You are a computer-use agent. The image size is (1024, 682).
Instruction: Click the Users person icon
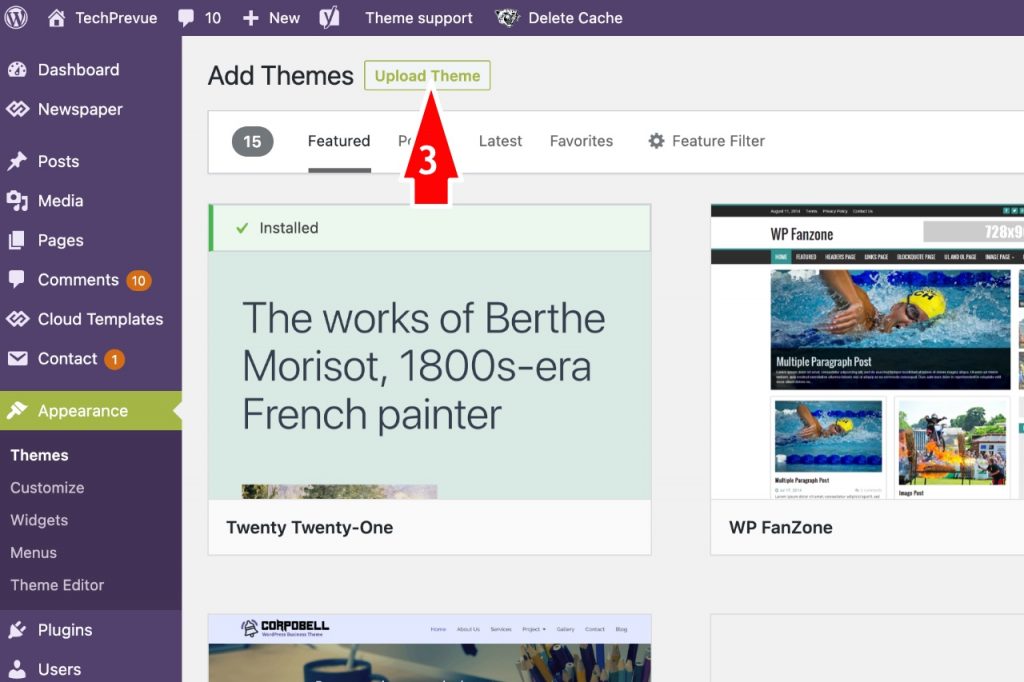pos(18,669)
